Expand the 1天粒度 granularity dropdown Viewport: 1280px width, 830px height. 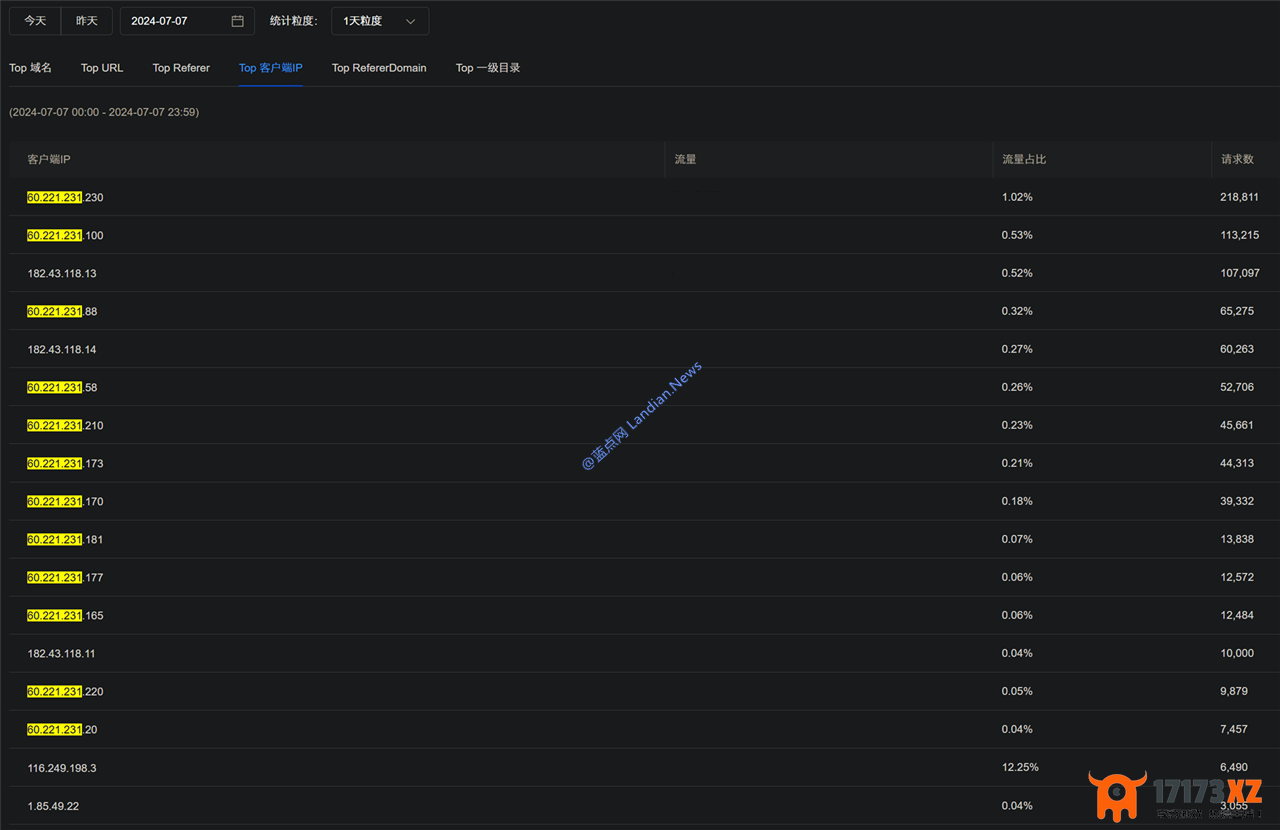tap(380, 21)
